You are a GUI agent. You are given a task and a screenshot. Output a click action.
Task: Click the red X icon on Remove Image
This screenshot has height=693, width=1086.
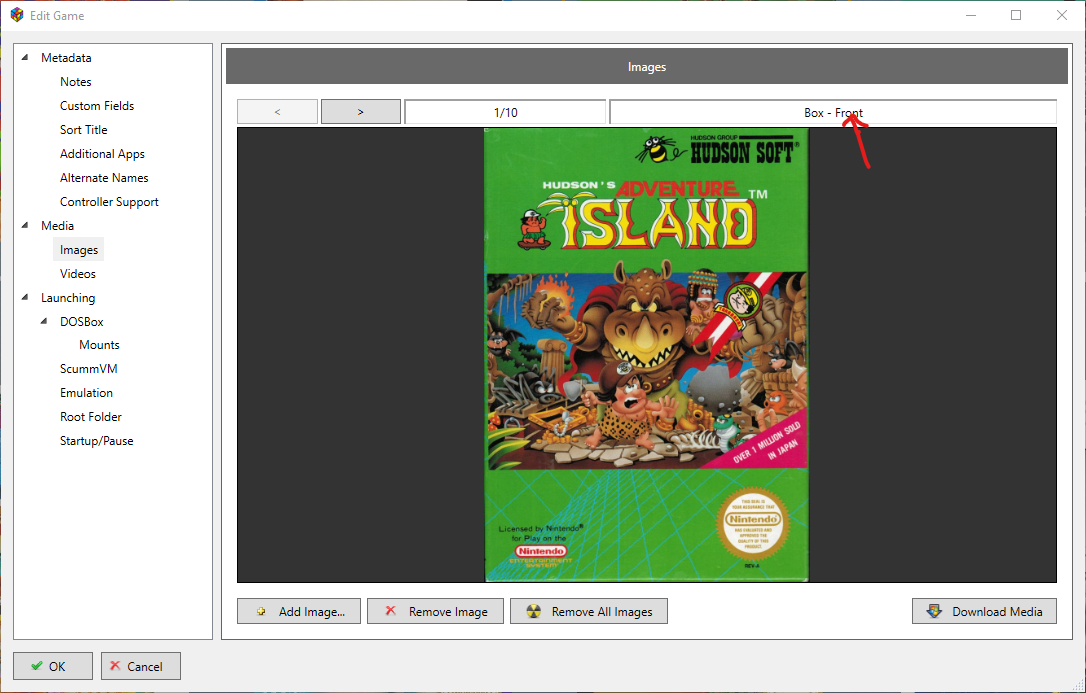(x=391, y=611)
